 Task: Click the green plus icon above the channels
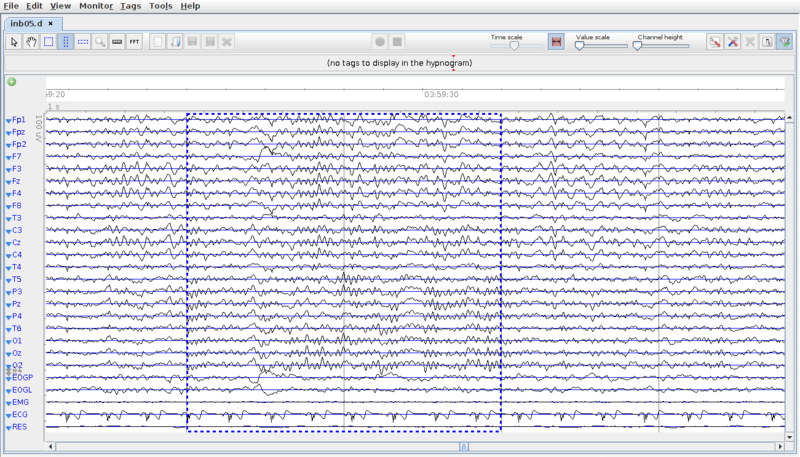coord(11,82)
